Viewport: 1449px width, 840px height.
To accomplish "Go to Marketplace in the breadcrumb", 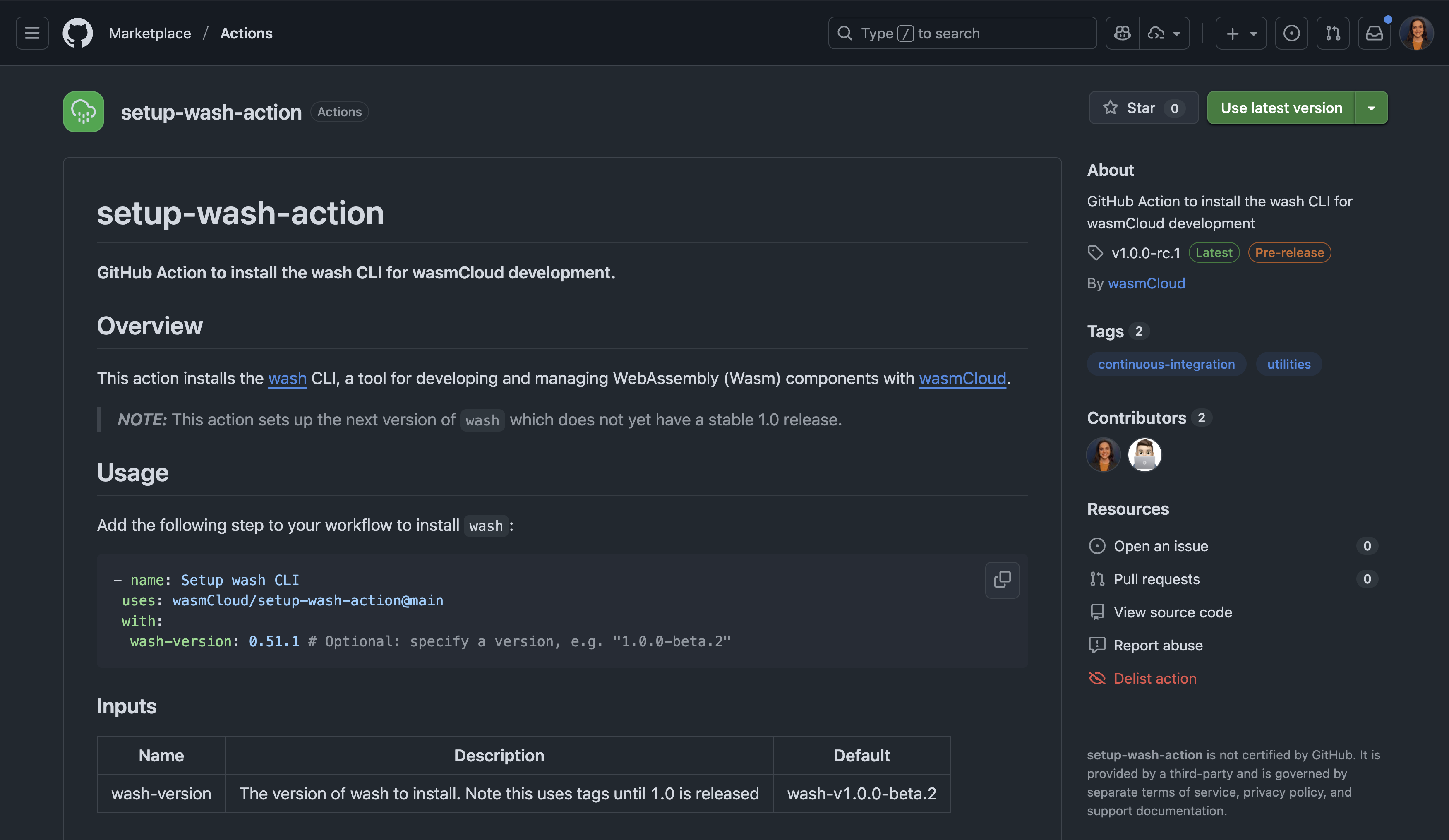I will click(150, 33).
